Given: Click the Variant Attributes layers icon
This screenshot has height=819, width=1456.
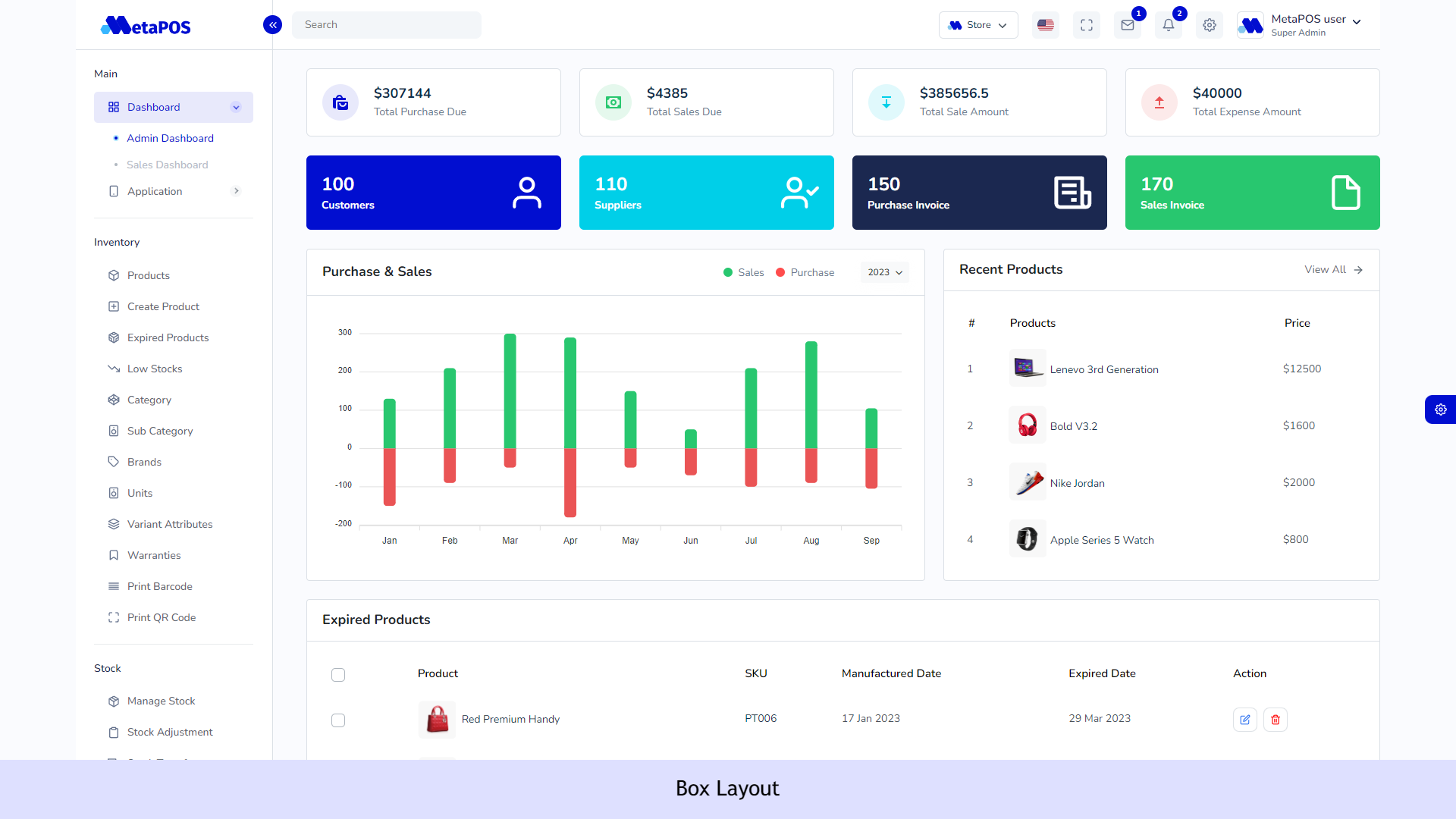Looking at the screenshot, I should pos(114,524).
